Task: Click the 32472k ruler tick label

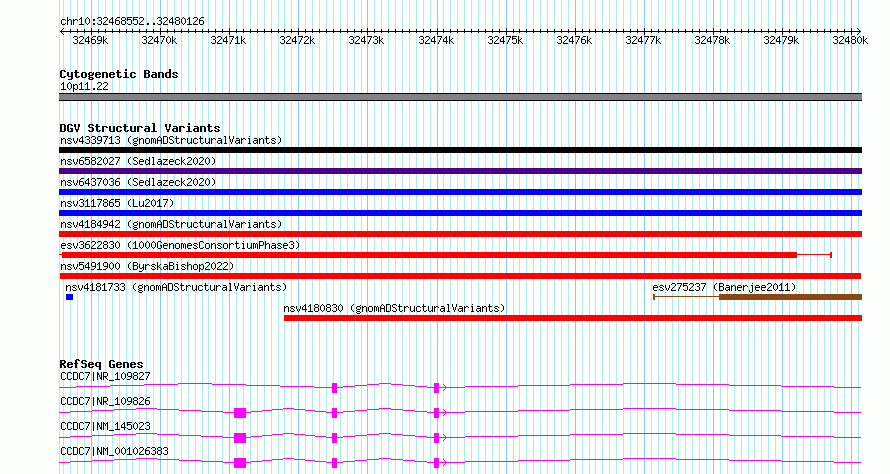Action: [297, 40]
